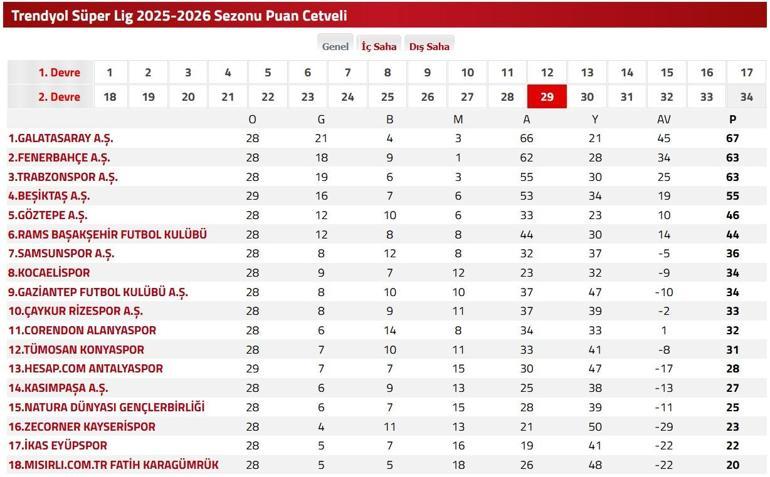Click Kocaelispor in the standings
Viewport: 770px width, 477px height.
coord(49,273)
